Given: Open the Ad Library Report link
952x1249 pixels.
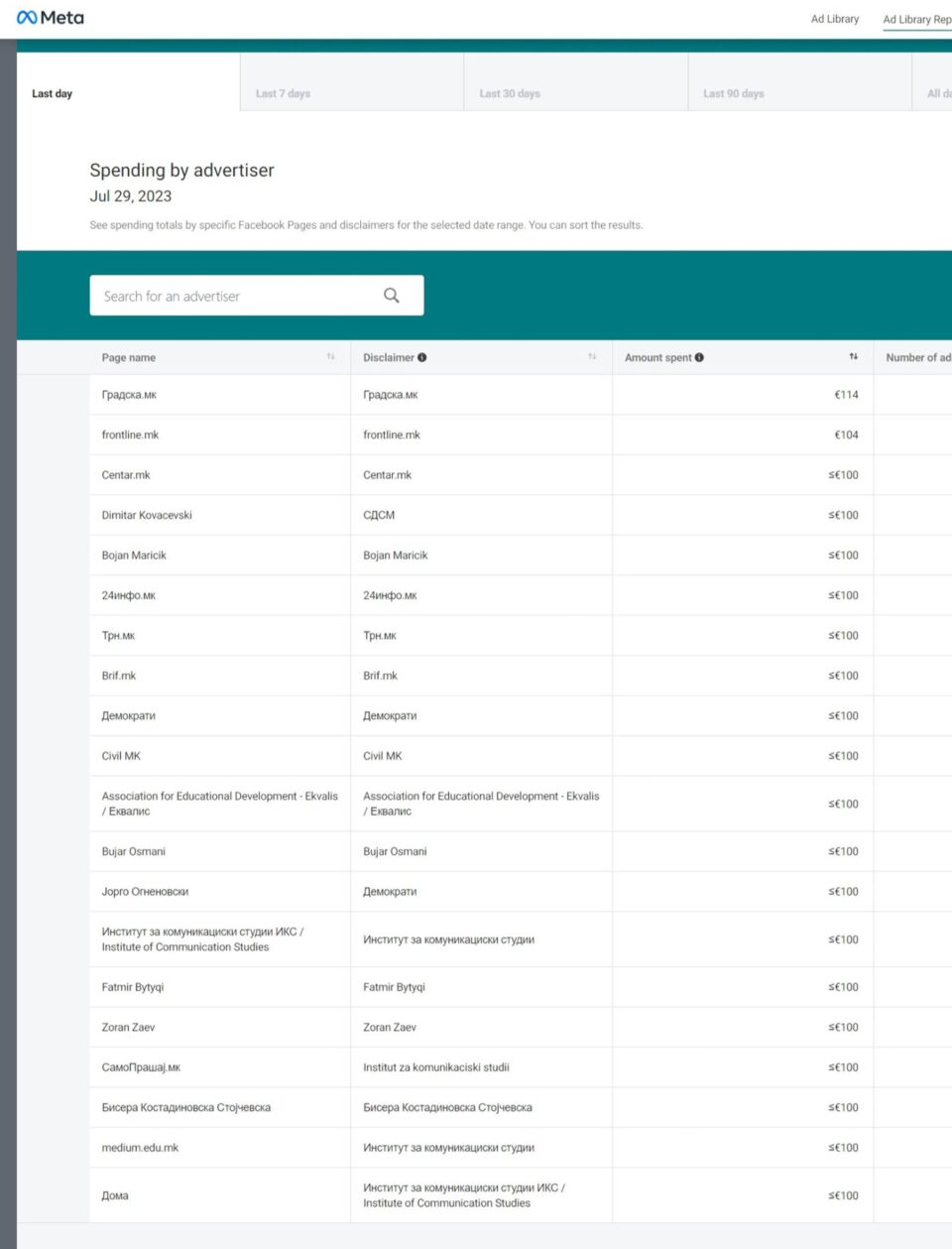Looking at the screenshot, I should click(916, 19).
